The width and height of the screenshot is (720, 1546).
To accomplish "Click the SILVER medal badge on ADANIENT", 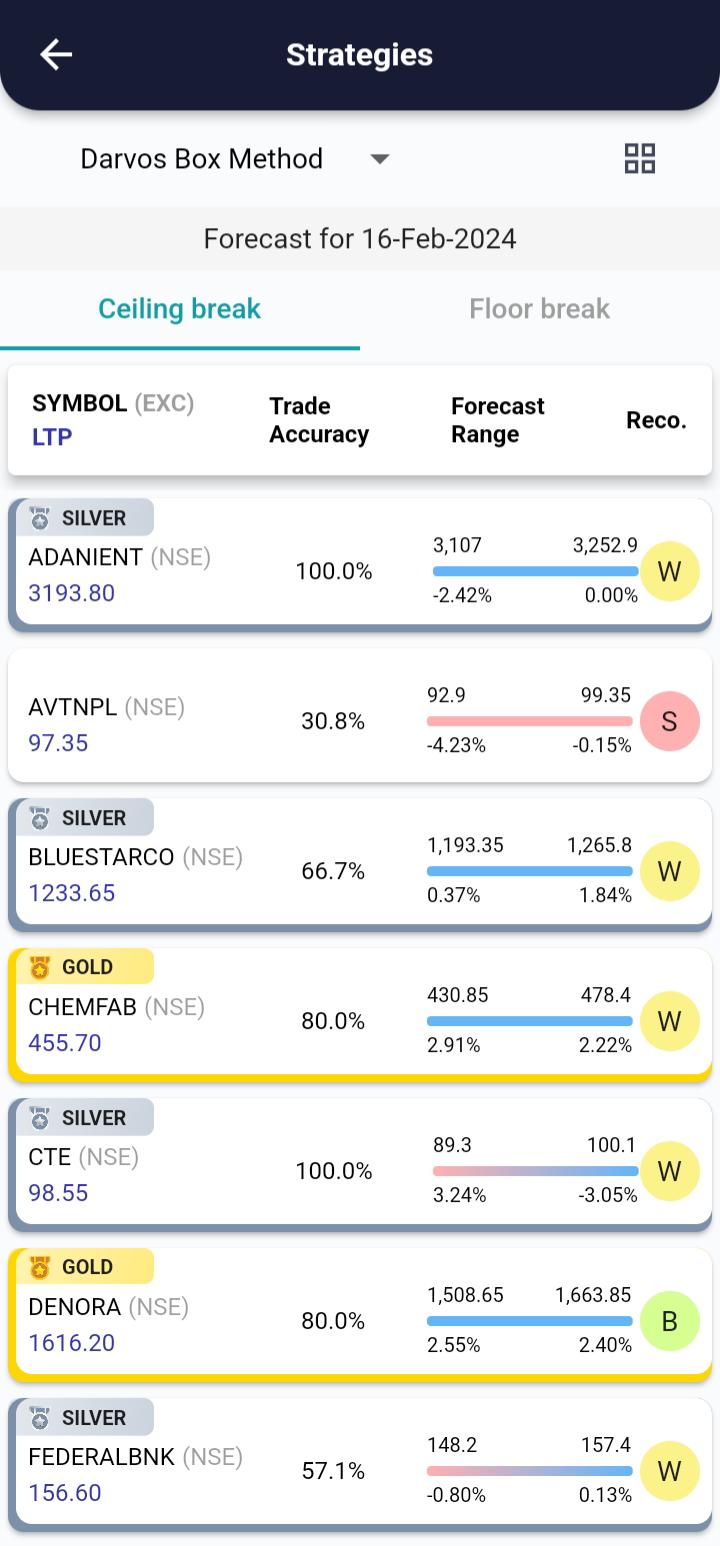I will pos(85,518).
